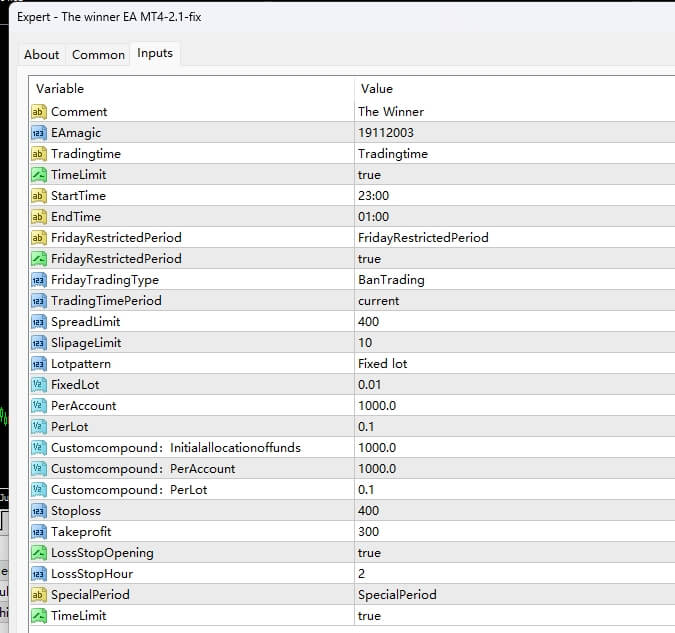
Task: Edit the StartTime value 23:00
Action: 514,196
